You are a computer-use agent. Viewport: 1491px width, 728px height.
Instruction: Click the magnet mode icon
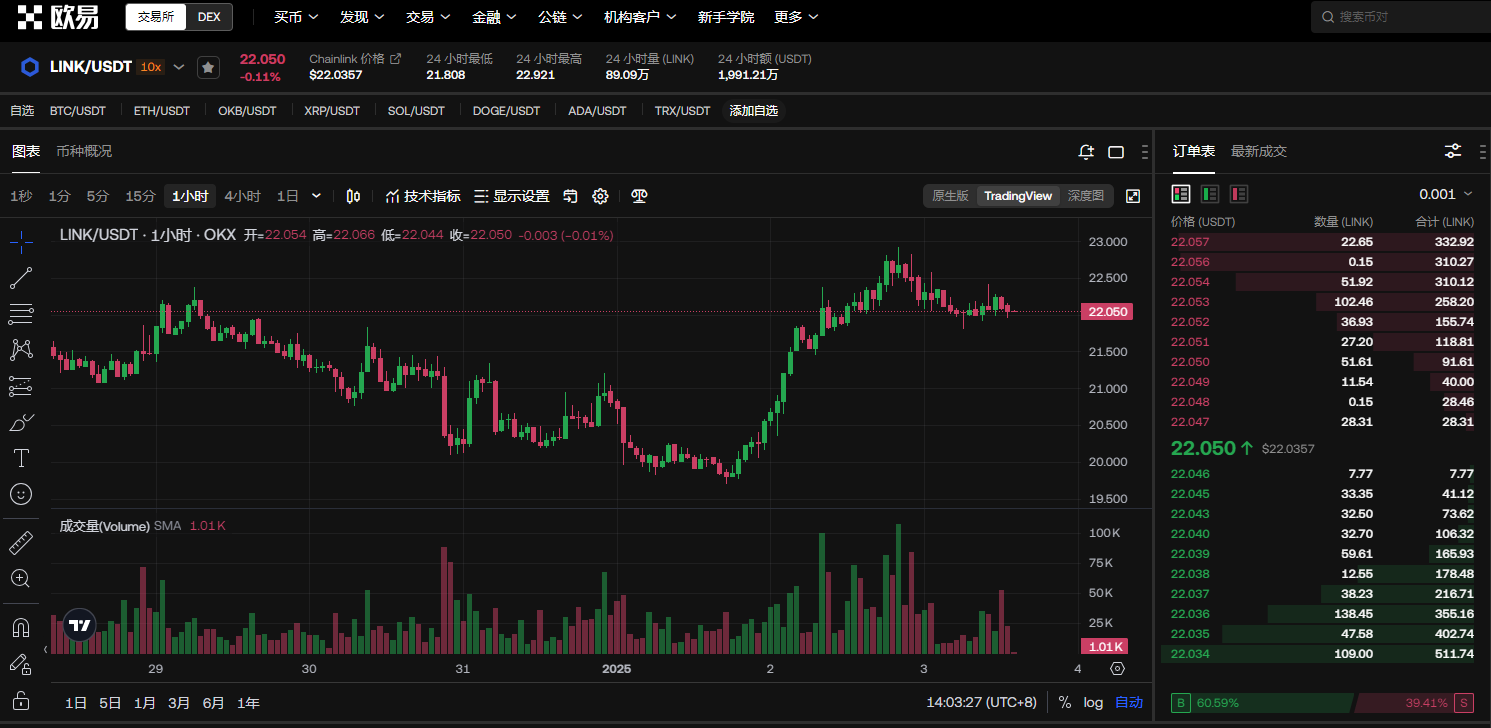(21, 628)
